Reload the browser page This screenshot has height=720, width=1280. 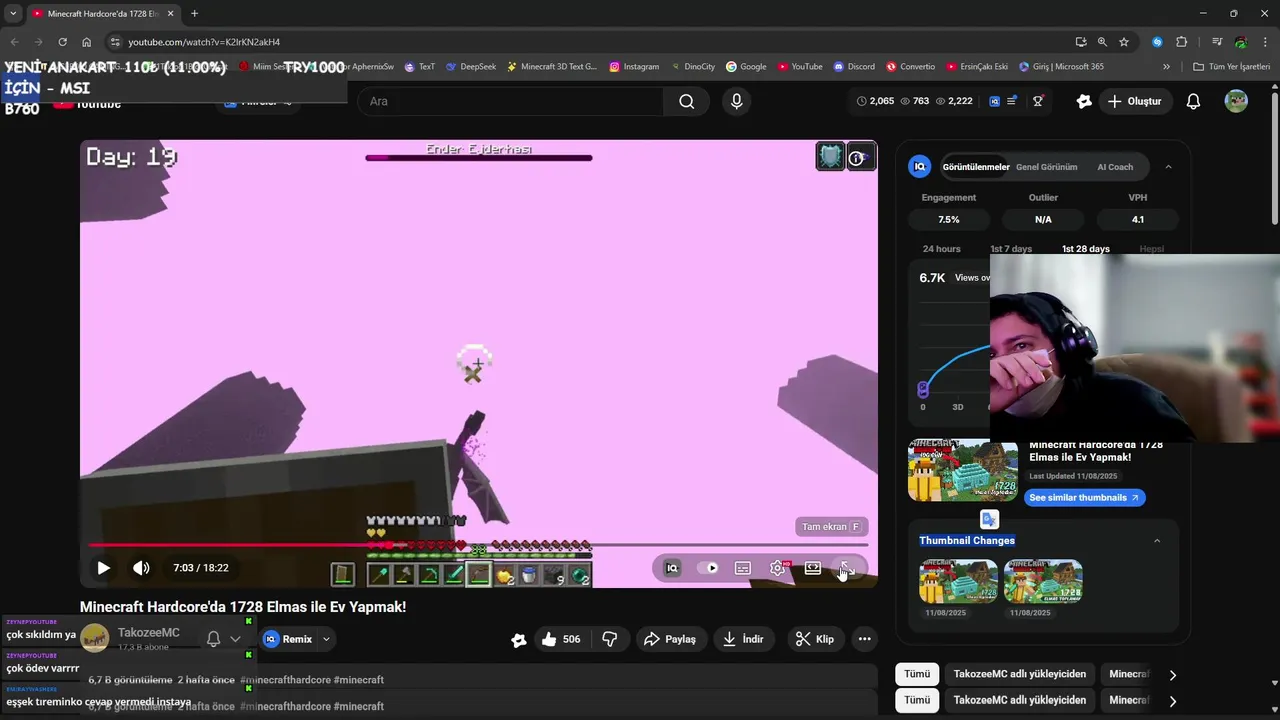[x=62, y=42]
